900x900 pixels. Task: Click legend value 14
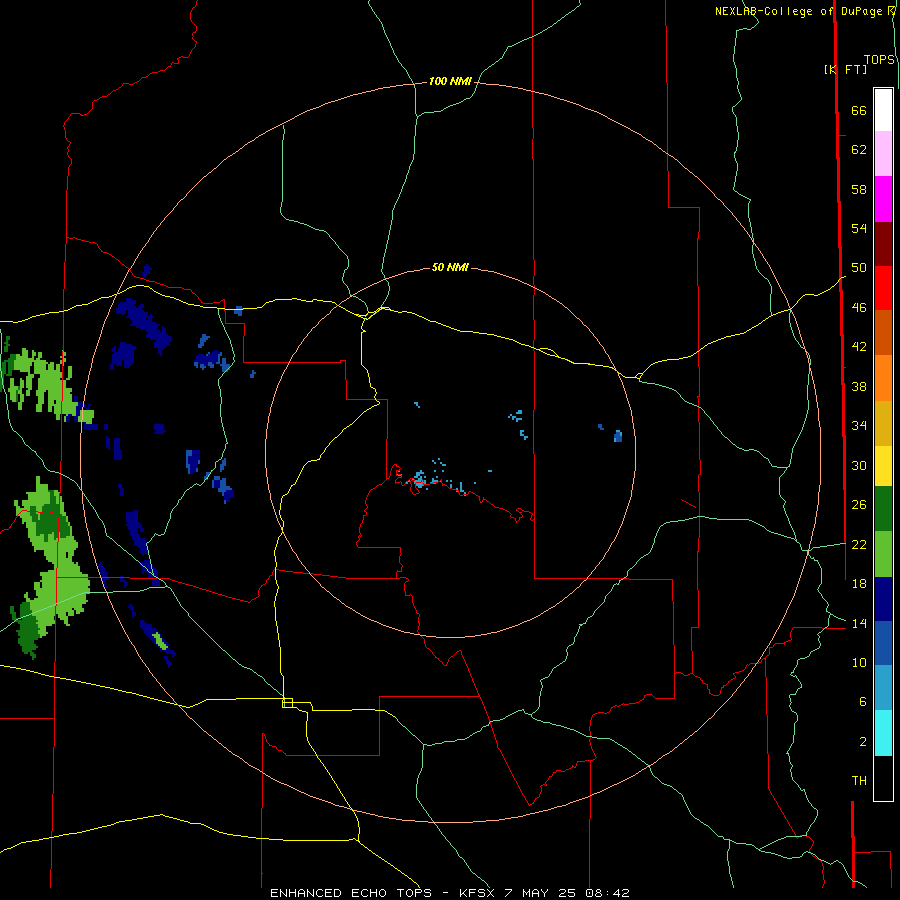859,623
